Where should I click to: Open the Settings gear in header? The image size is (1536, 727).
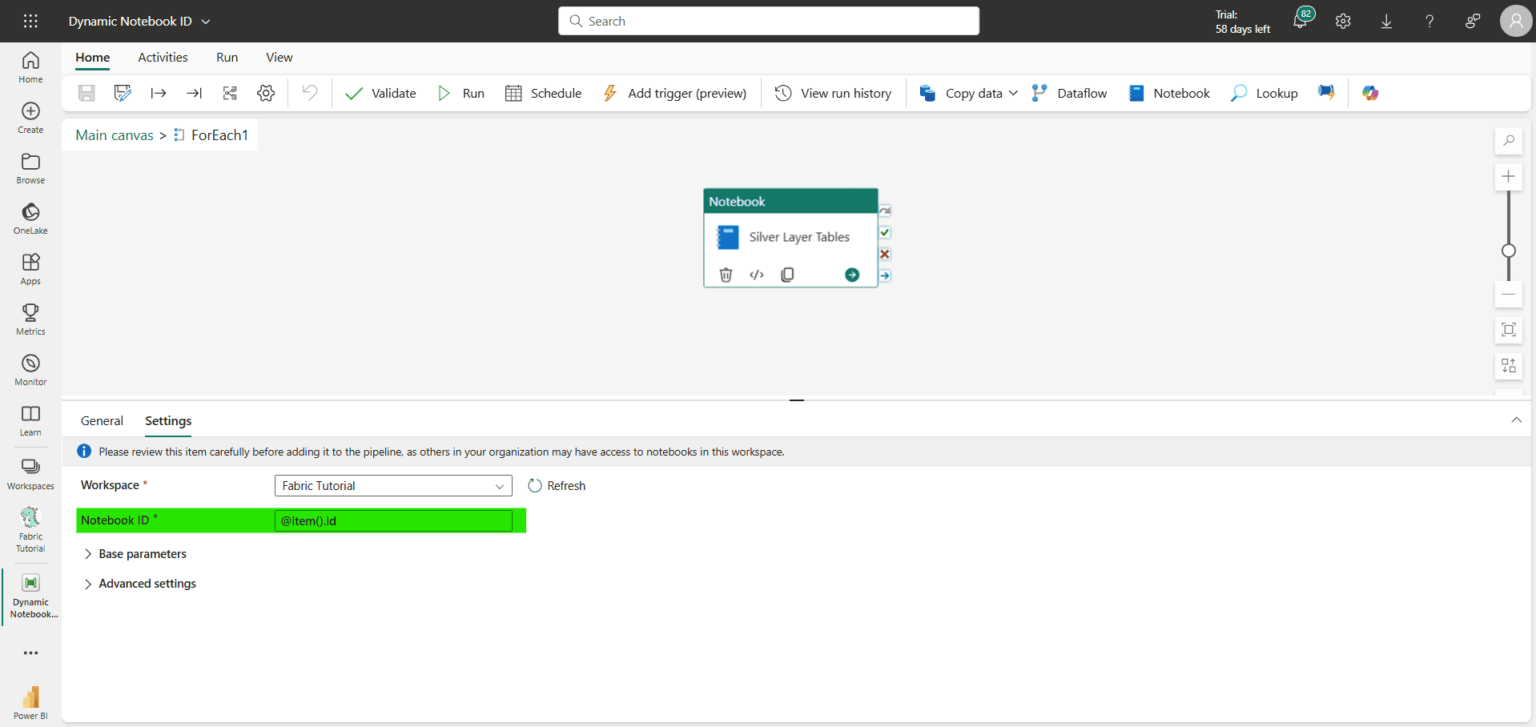[x=1343, y=21]
